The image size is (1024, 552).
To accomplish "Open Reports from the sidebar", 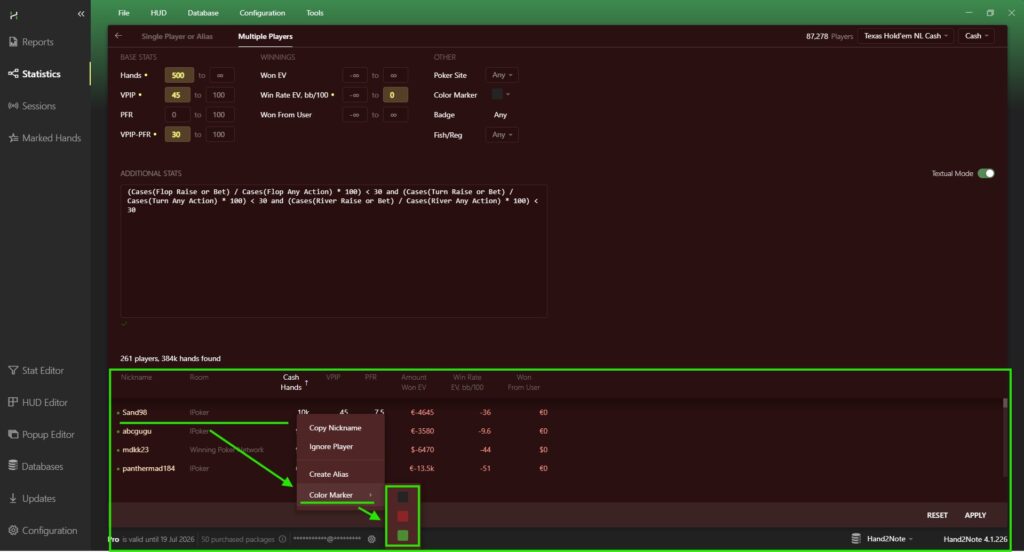I will 37,42.
